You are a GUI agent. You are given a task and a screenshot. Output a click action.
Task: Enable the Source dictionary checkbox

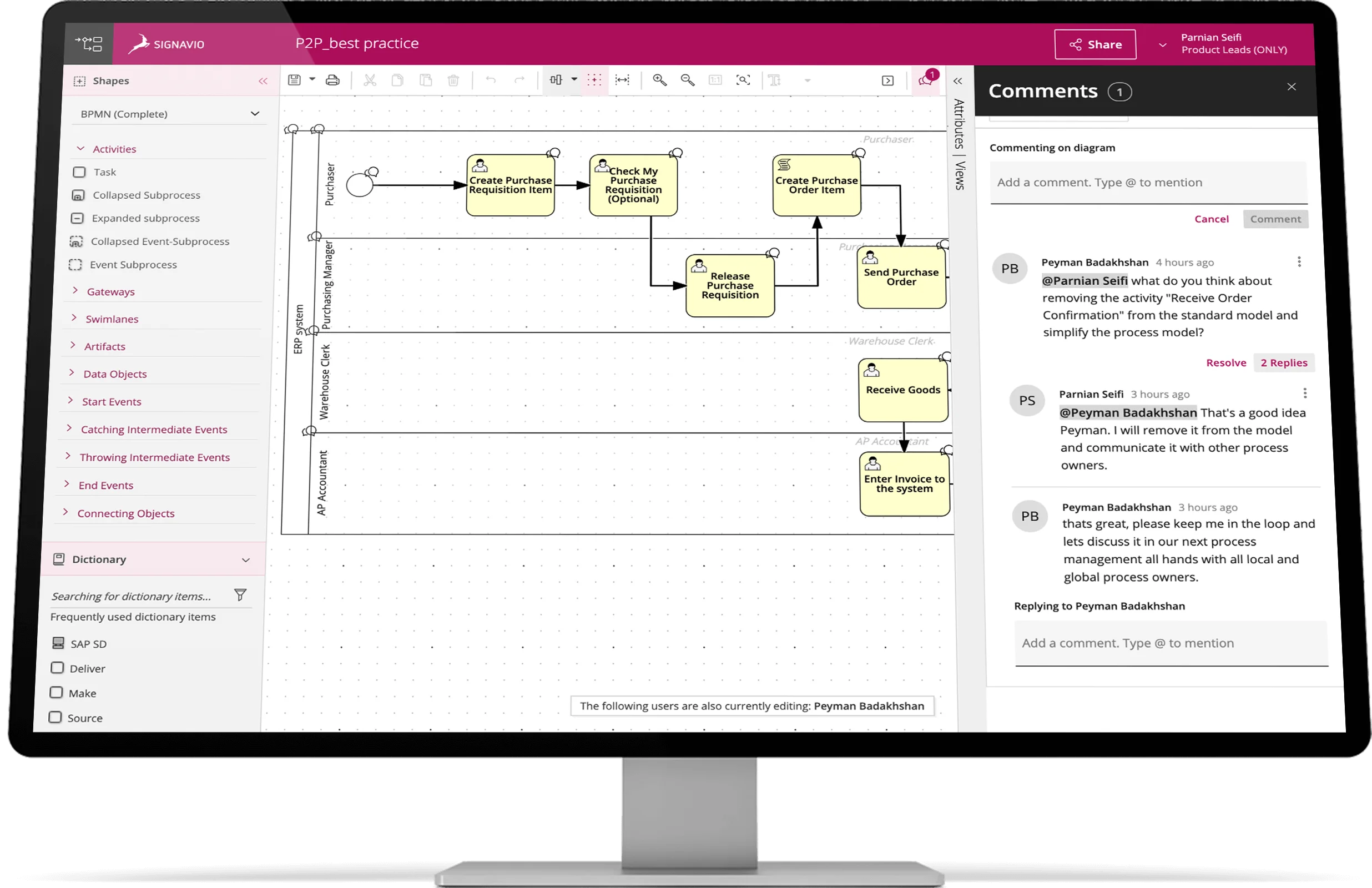coord(56,717)
